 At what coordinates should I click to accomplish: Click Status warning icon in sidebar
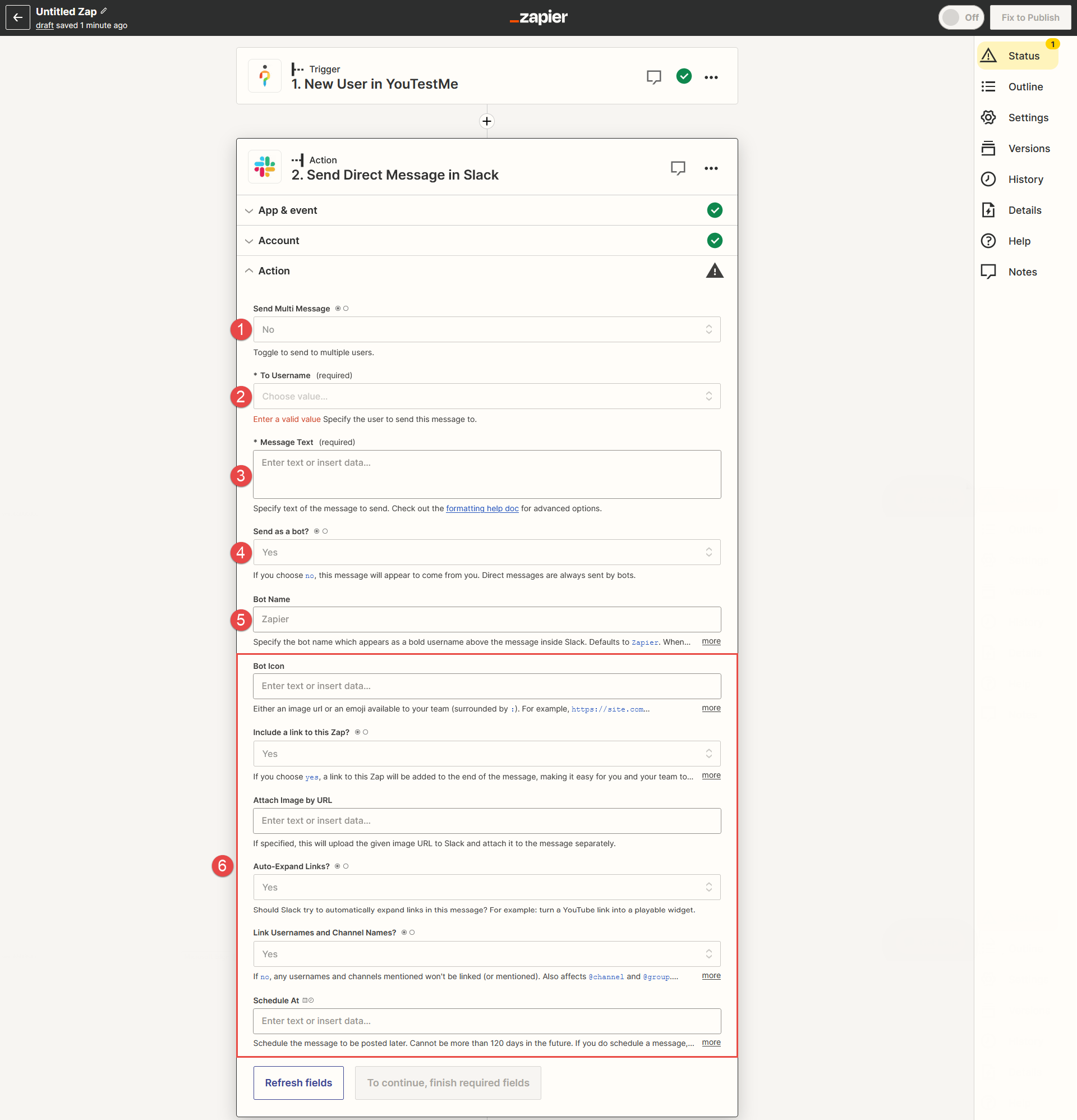click(x=988, y=56)
